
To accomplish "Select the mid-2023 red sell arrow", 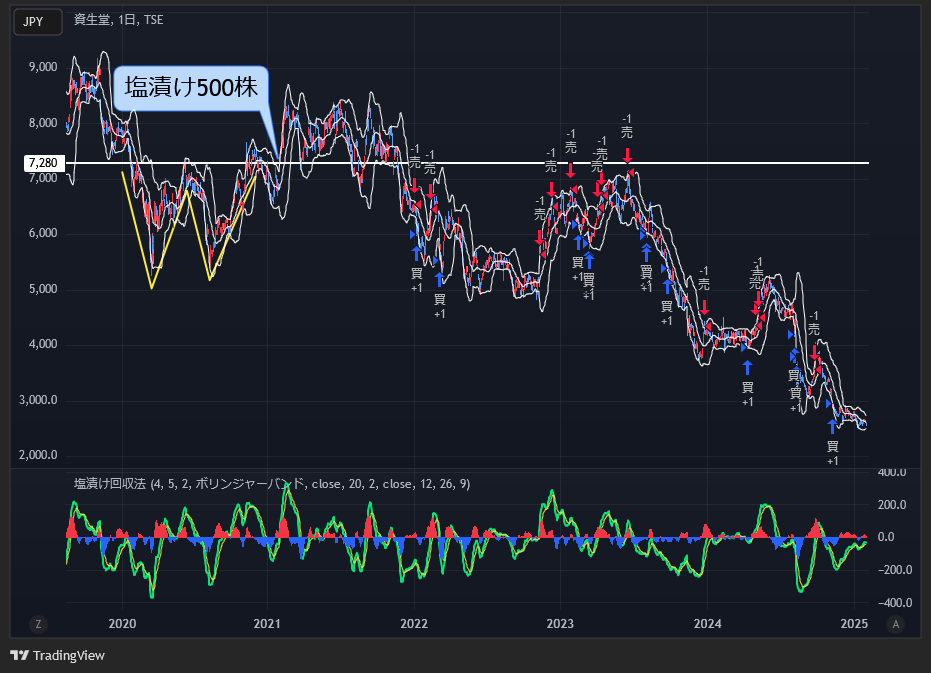I will click(x=627, y=156).
